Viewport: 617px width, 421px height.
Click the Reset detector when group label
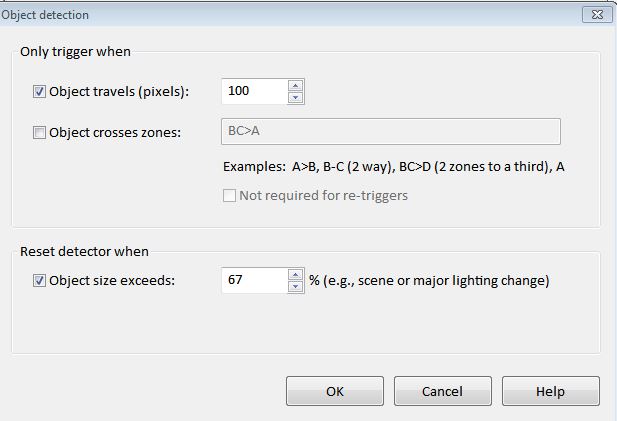click(84, 251)
